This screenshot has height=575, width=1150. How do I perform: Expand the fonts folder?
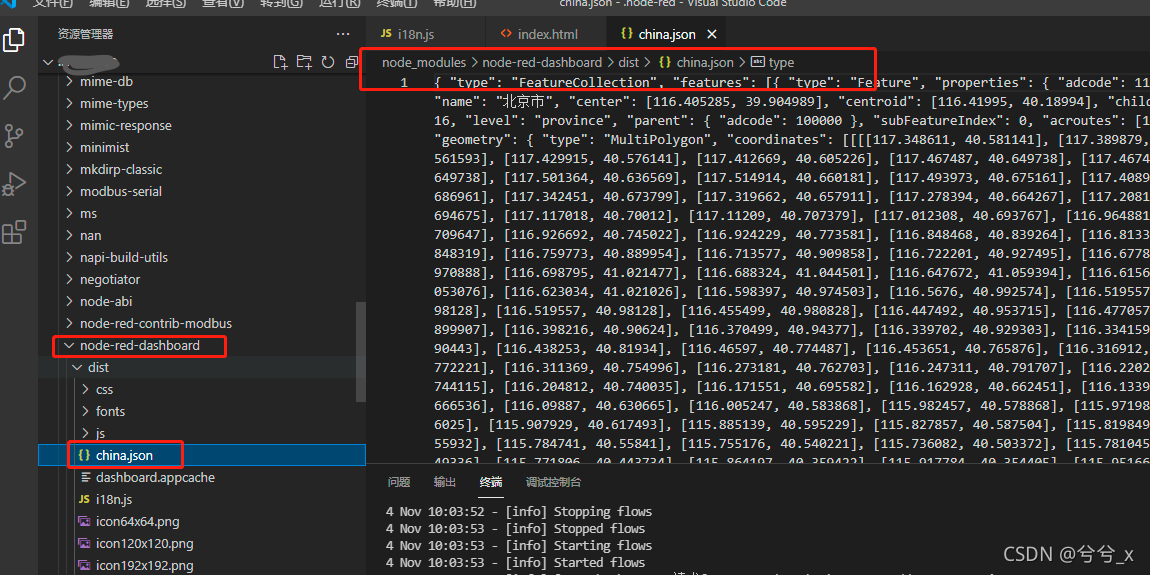(x=110, y=411)
